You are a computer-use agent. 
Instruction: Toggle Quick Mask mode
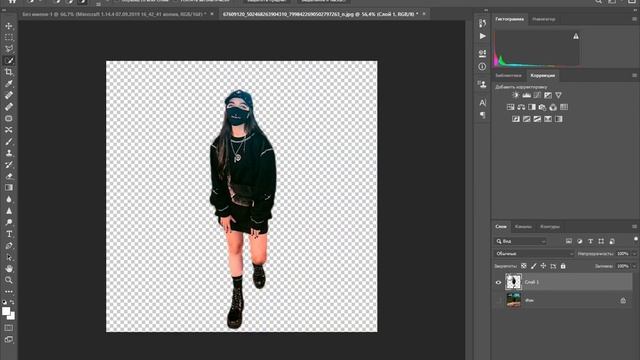tap(9, 328)
